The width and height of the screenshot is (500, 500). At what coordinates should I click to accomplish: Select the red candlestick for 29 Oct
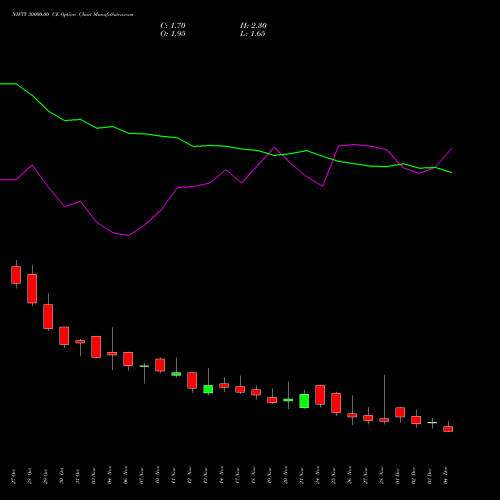[x=48, y=316]
